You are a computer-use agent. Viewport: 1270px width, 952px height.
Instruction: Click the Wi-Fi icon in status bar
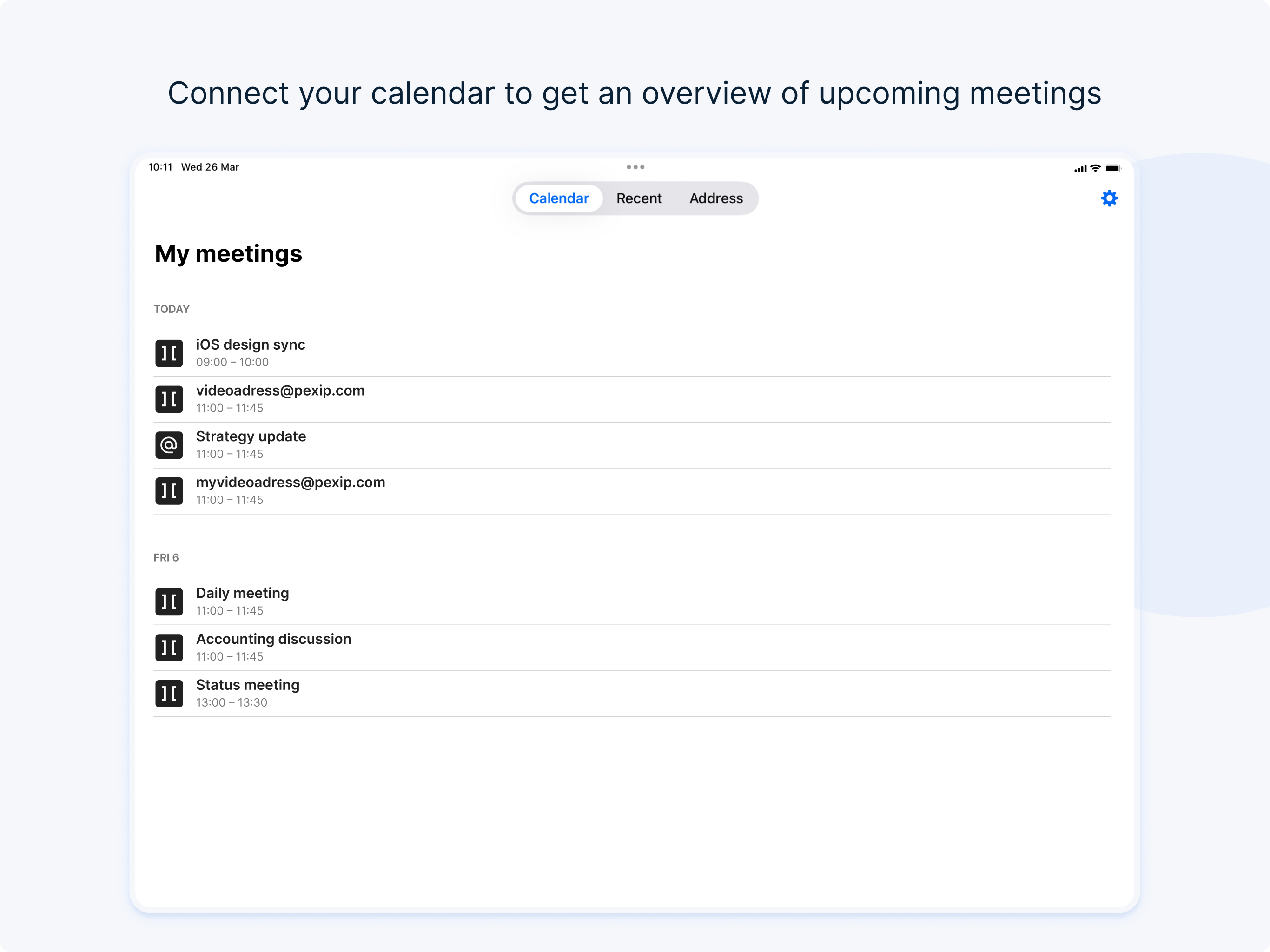point(1095,168)
